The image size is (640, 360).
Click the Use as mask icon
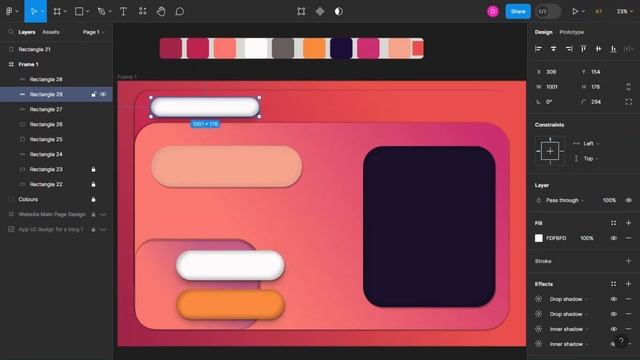338,11
